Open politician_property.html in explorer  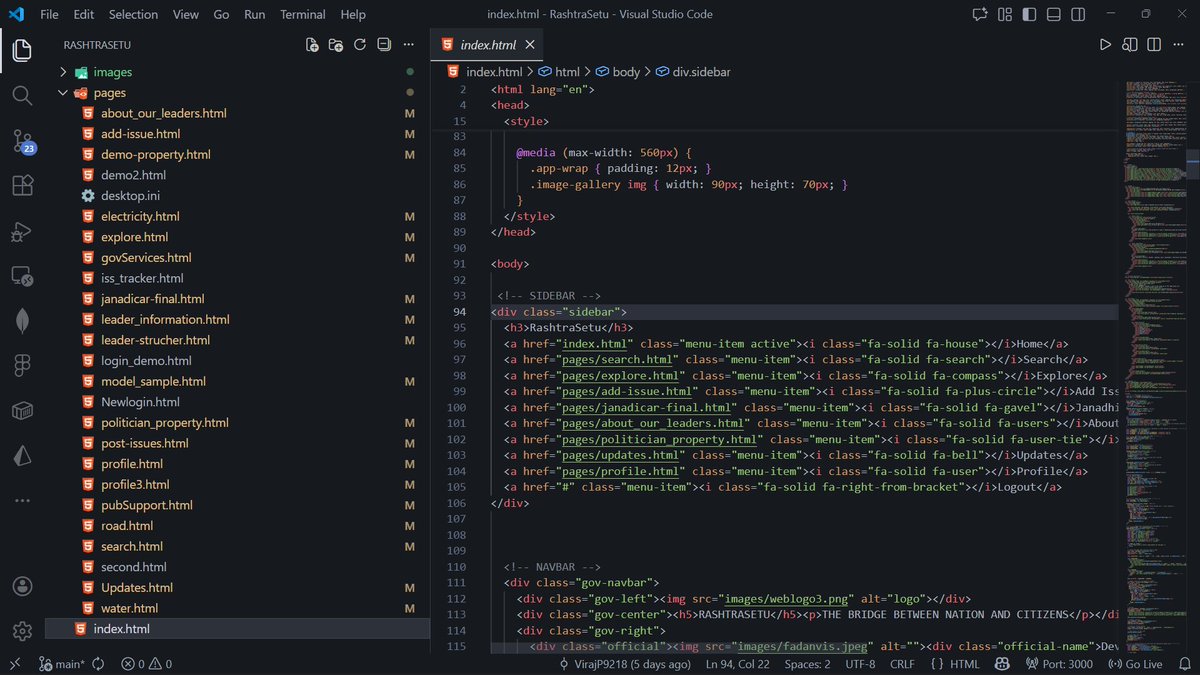237,423
